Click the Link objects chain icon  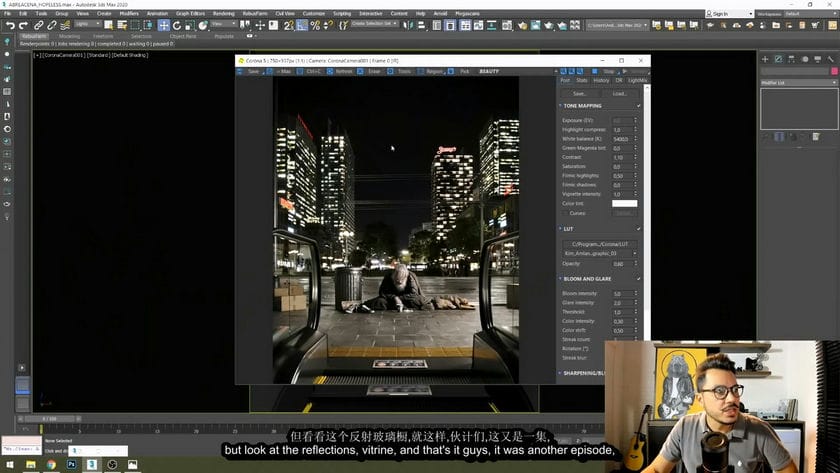[40, 25]
